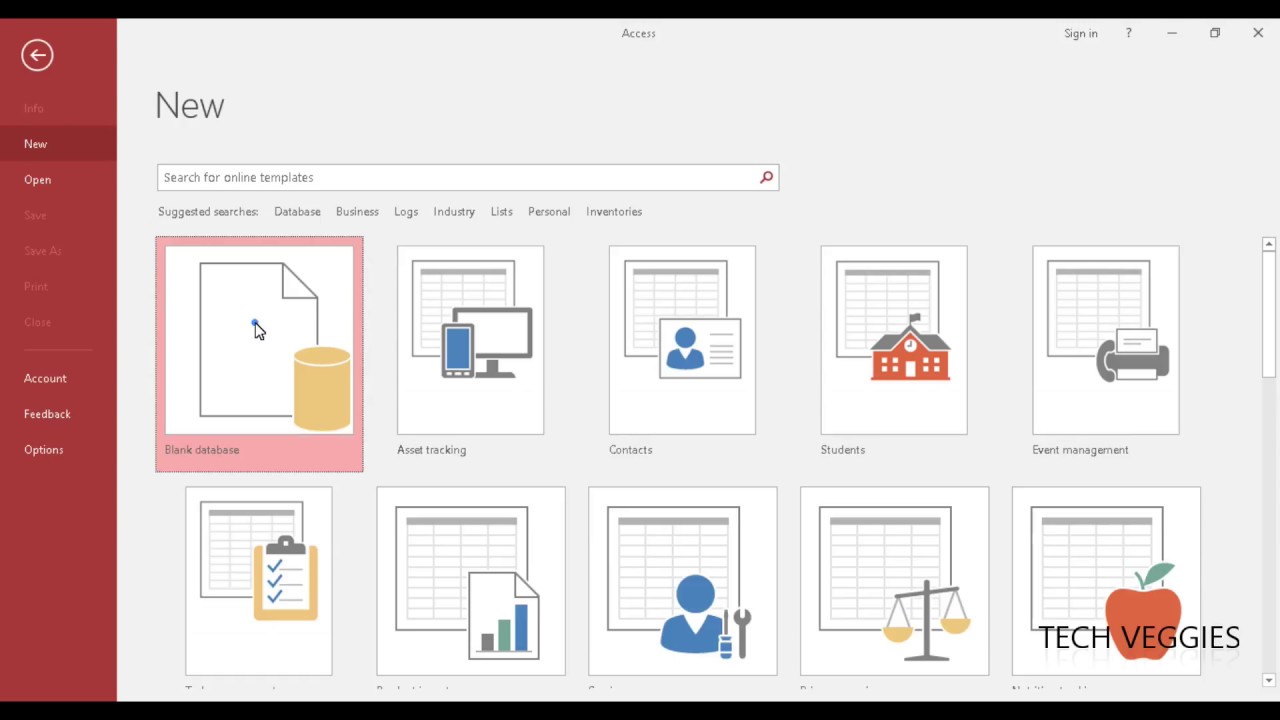Search suggested category Logs
Image resolution: width=1280 pixels, height=720 pixels.
406,212
